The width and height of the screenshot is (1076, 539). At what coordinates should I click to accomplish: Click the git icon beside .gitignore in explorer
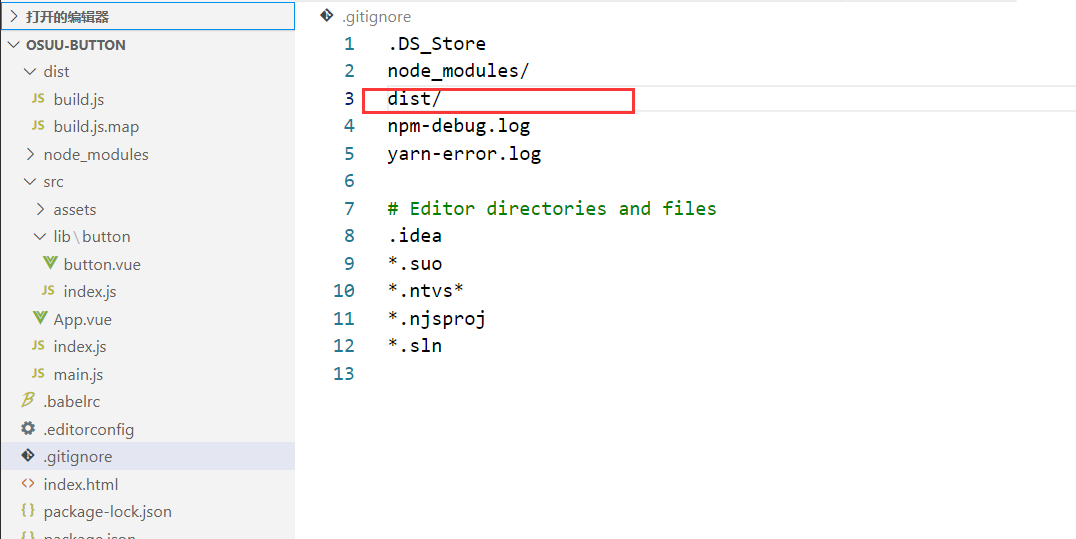(x=28, y=456)
